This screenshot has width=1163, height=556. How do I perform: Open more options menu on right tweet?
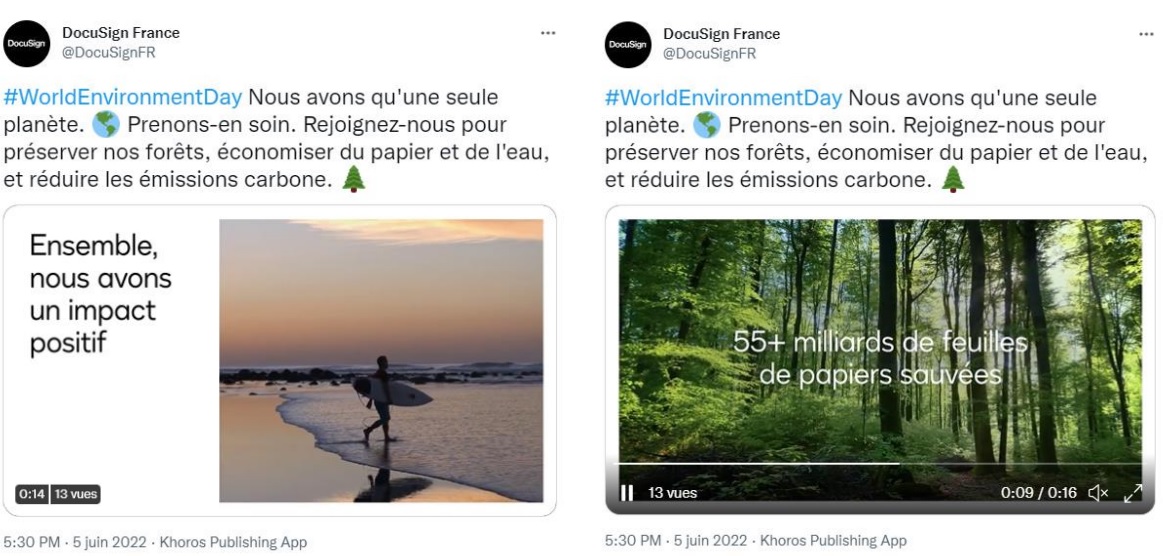(1146, 33)
